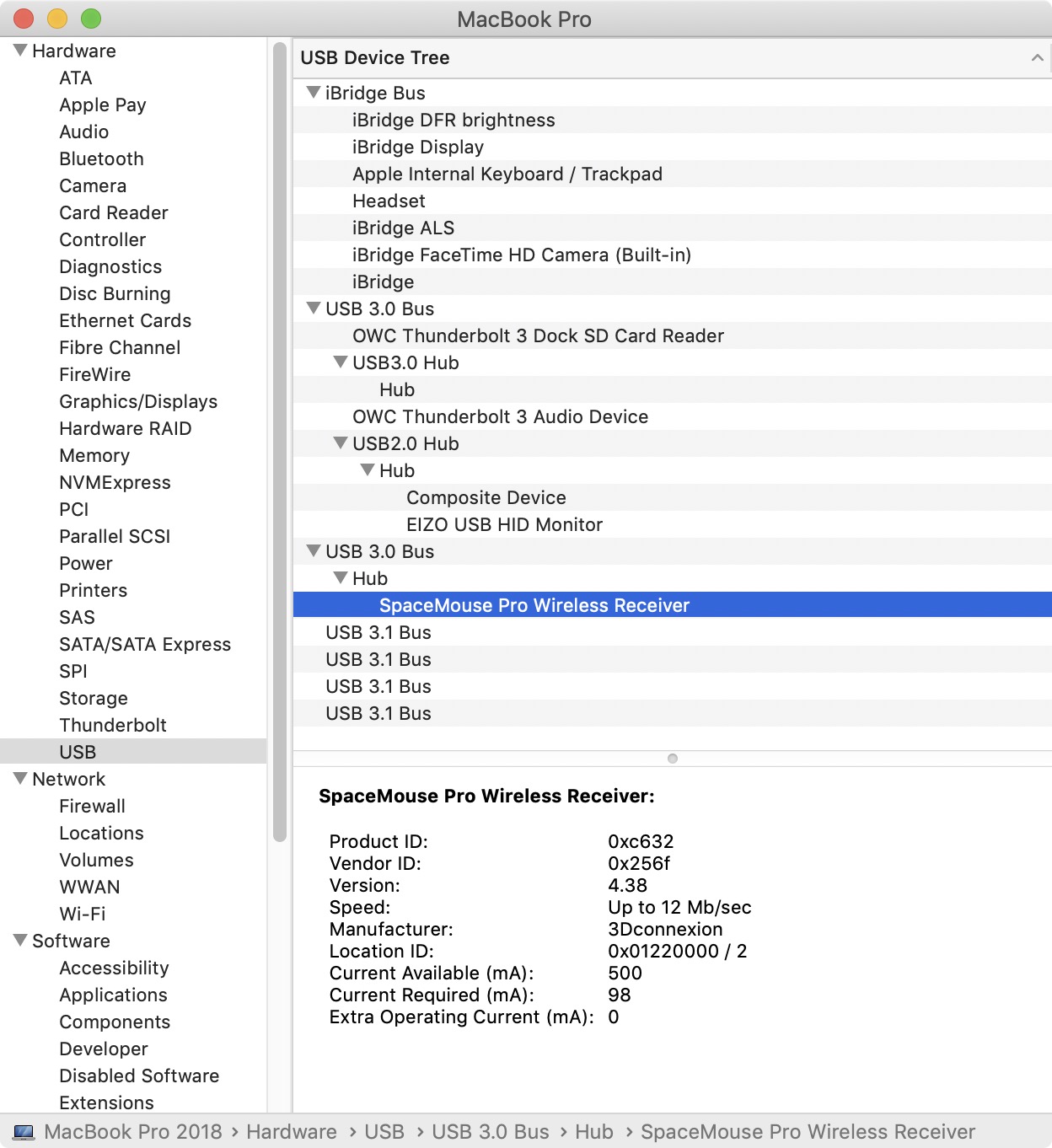Viewport: 1052px width, 1148px height.
Task: Select USB in the sidebar
Action: (x=133, y=751)
